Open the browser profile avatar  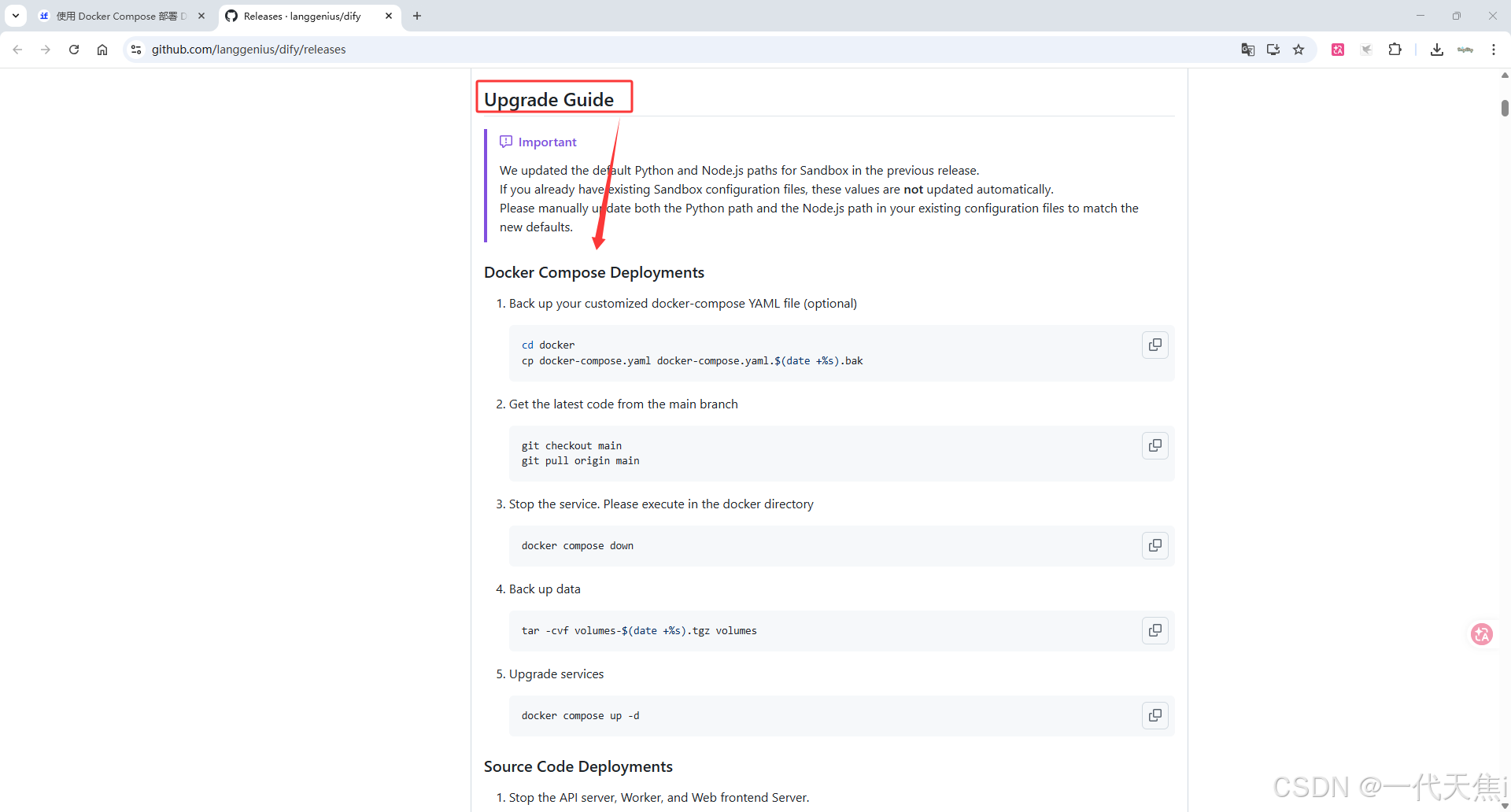[1465, 50]
